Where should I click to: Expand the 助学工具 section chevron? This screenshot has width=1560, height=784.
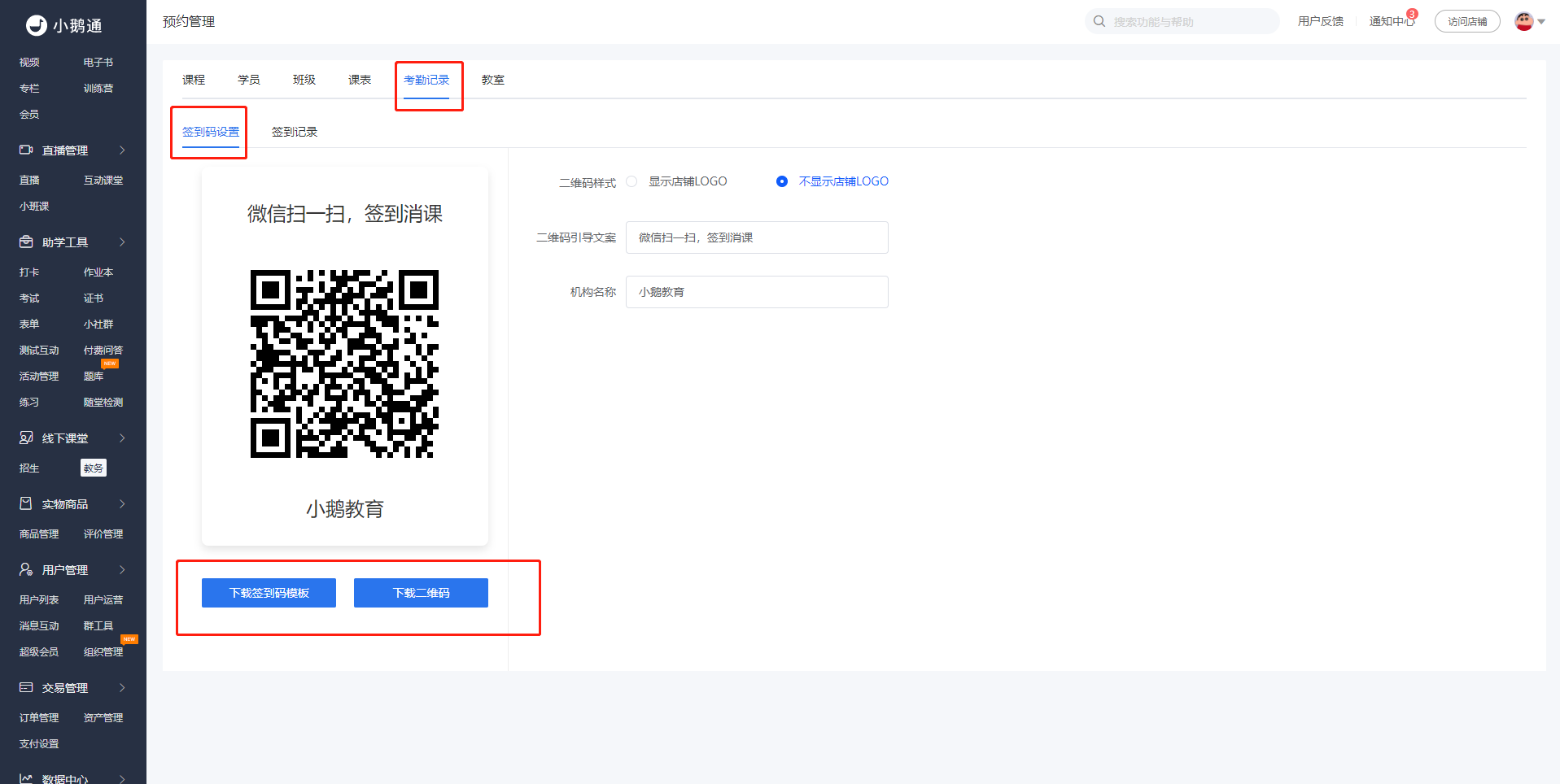[x=122, y=242]
